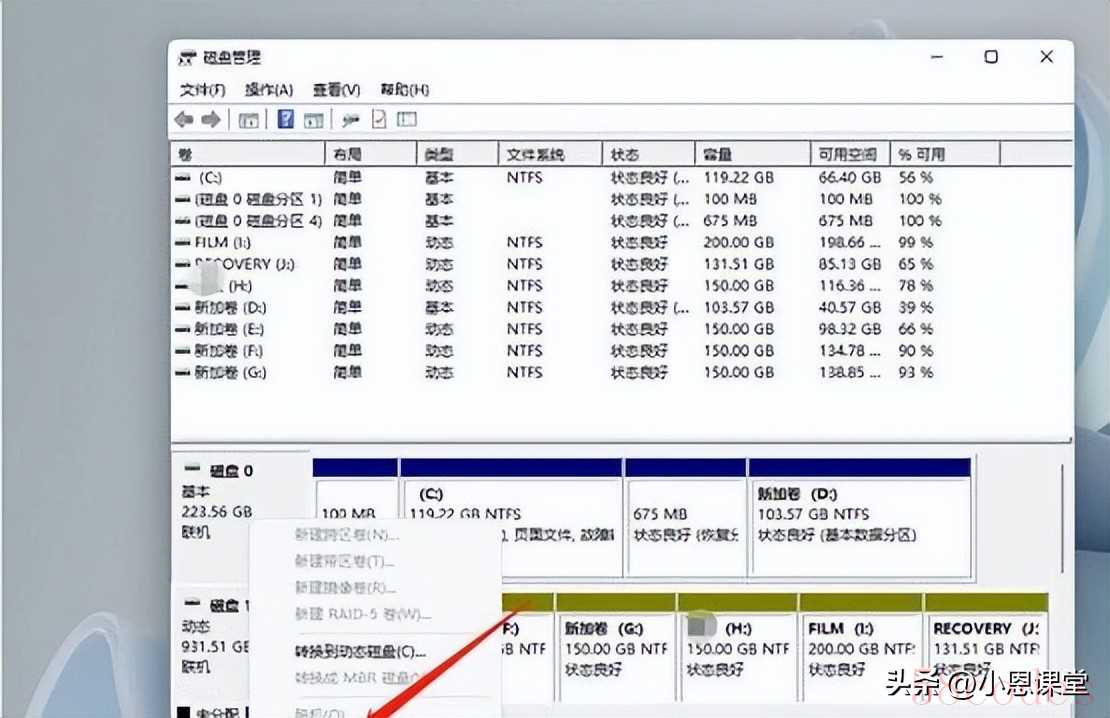Viewport: 1110px width, 718px height.
Task: Open the 操作(A) menu
Action: pyautogui.click(x=269, y=90)
